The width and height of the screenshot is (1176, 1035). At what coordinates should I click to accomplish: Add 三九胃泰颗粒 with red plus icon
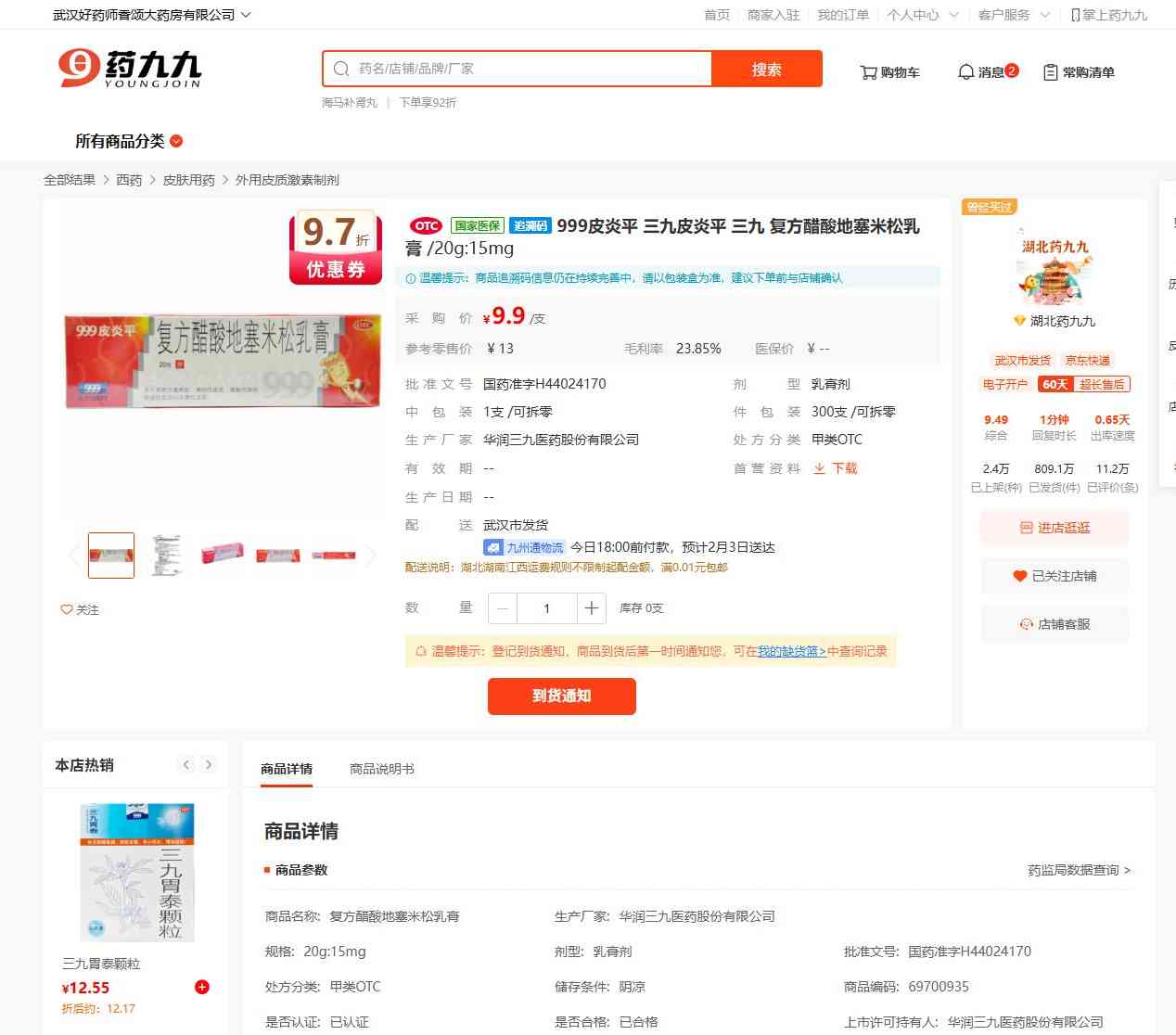202,987
